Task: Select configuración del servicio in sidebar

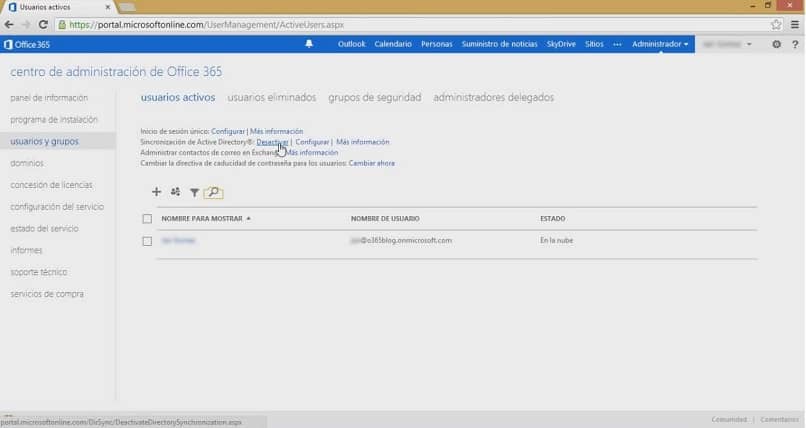Action: [57, 207]
